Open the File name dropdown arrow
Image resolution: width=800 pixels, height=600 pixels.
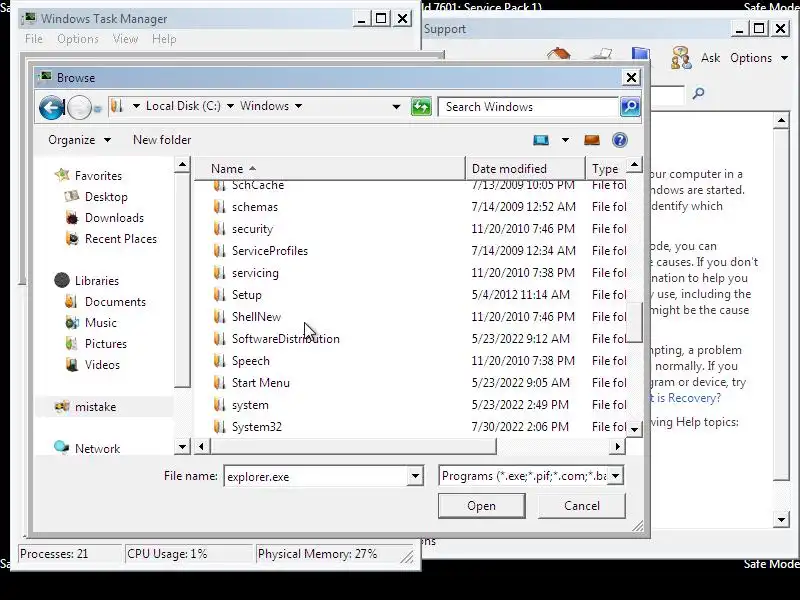click(415, 476)
